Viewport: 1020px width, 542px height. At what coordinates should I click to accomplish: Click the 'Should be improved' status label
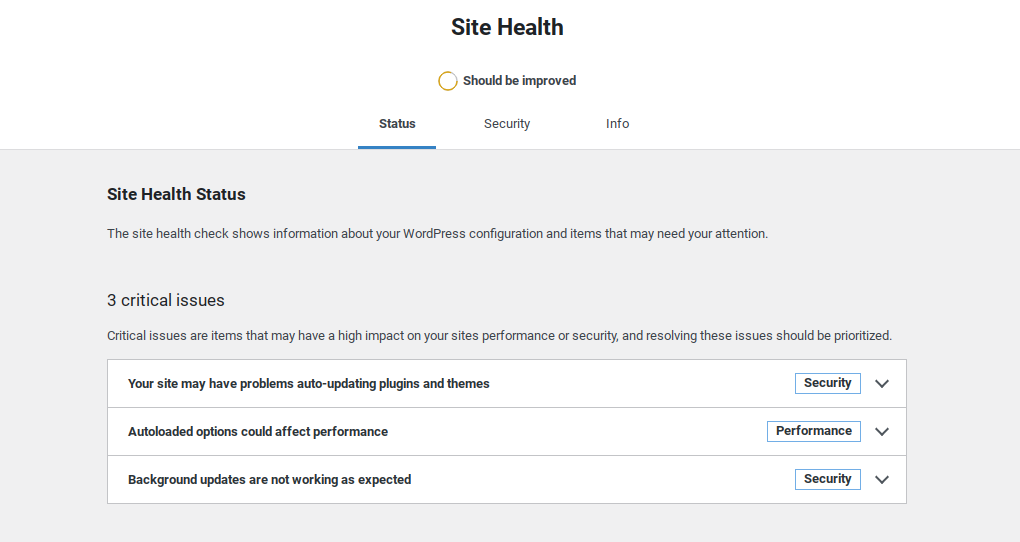coord(519,81)
